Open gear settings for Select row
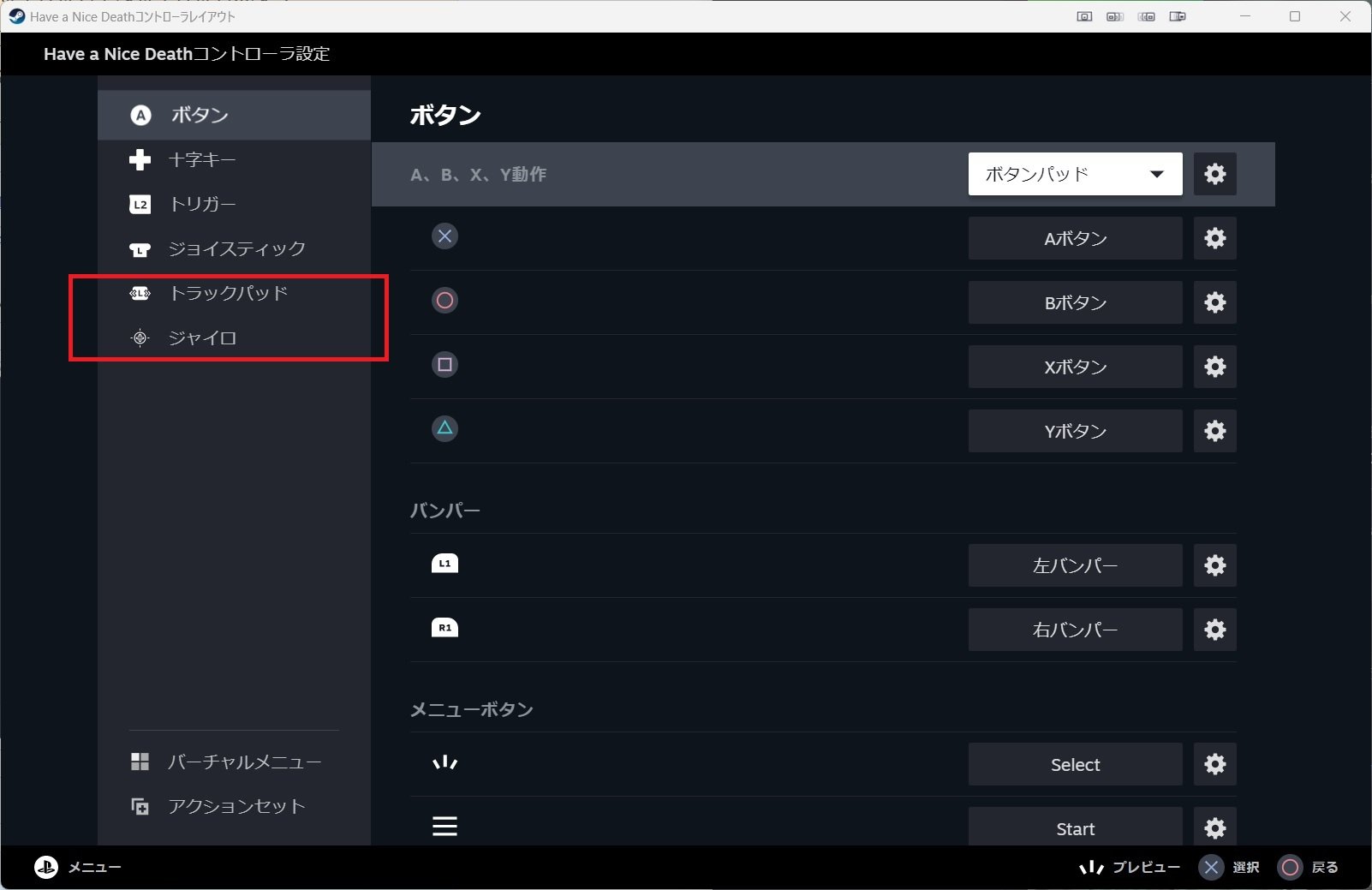This screenshot has width=1372, height=890. tap(1214, 764)
